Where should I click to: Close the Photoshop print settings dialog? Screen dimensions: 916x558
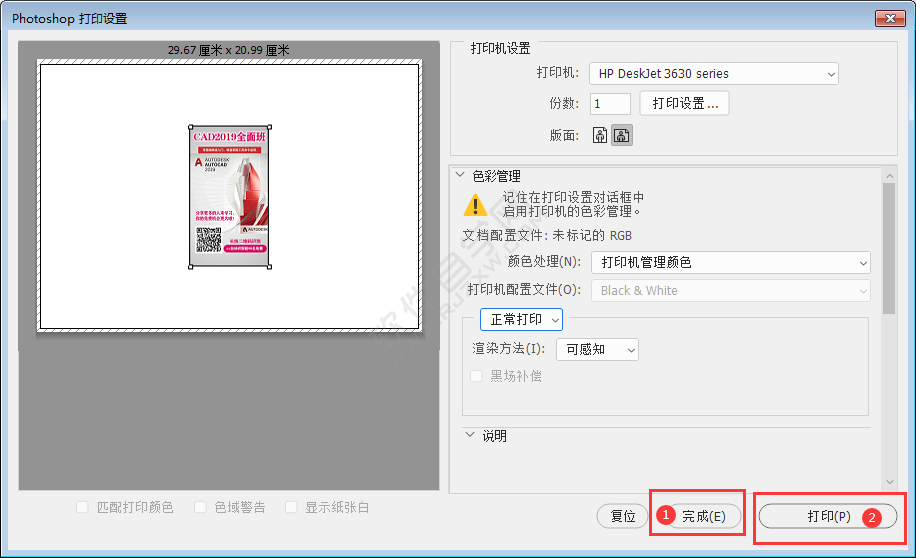pos(890,19)
